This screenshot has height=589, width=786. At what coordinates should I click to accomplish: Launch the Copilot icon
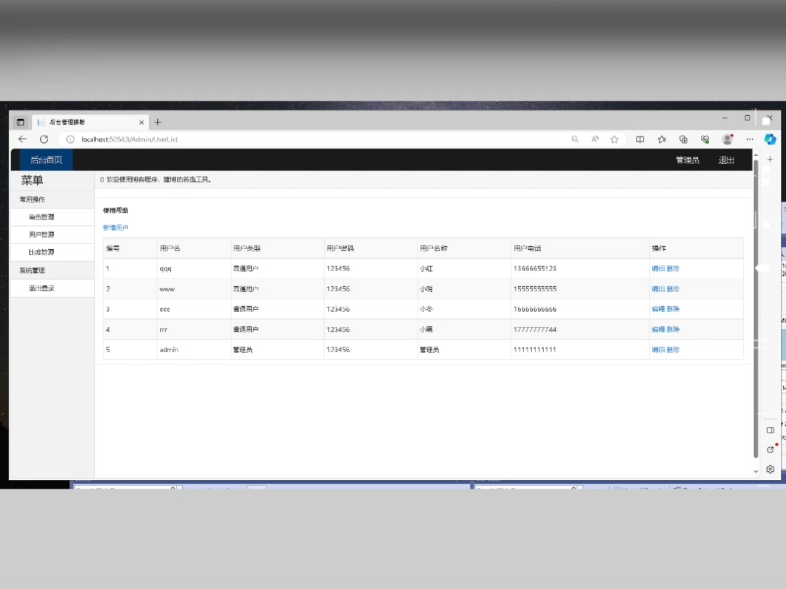[x=770, y=139]
